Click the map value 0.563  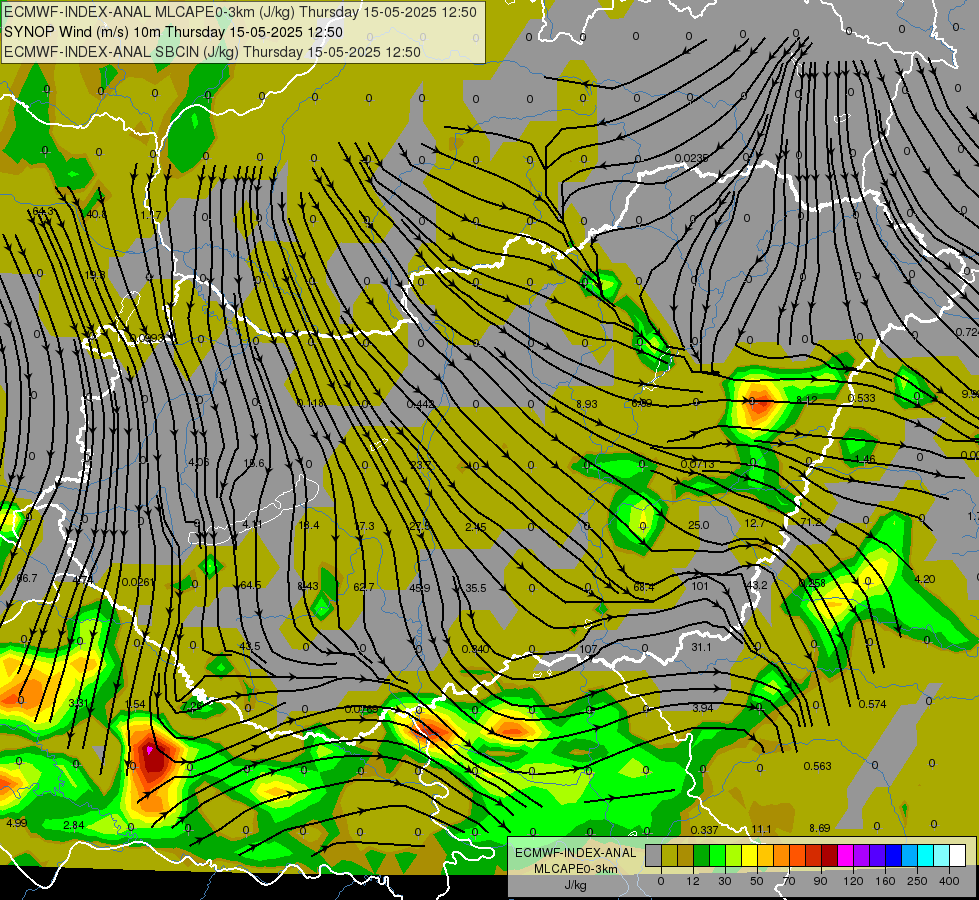(817, 766)
